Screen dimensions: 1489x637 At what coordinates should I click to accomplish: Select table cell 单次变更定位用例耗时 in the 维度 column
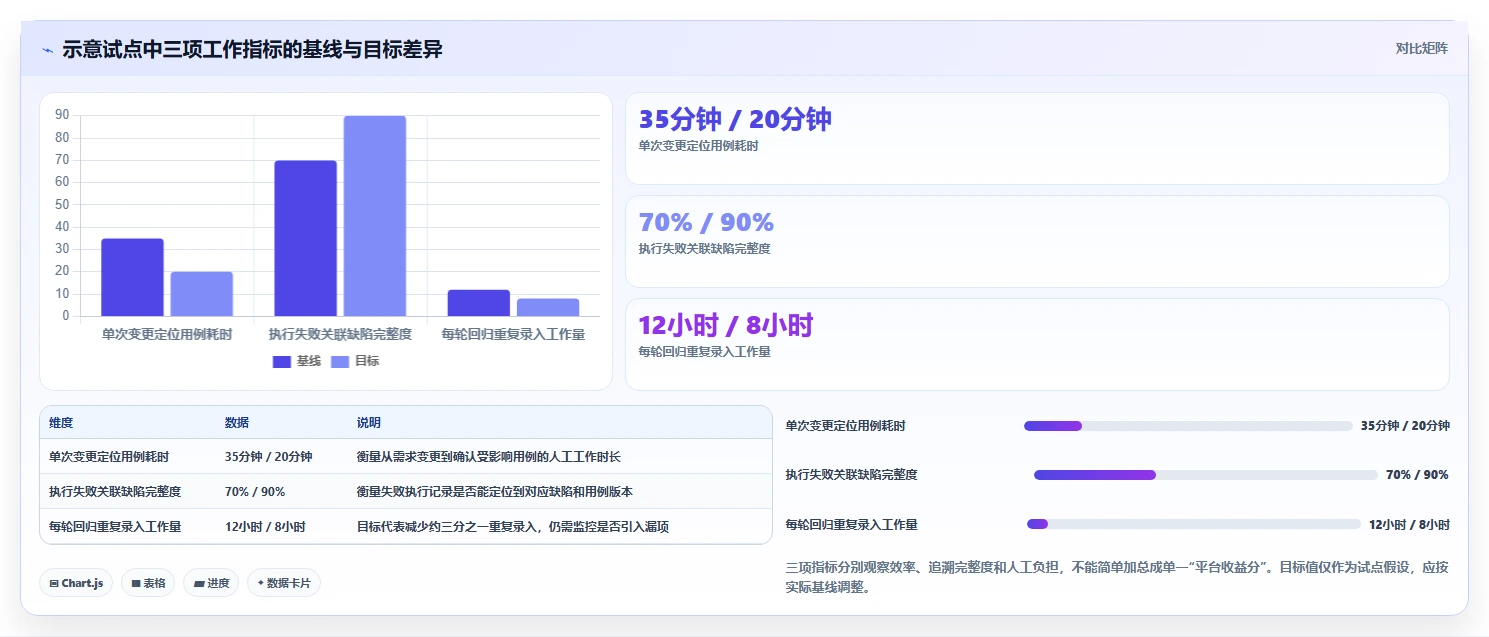point(109,457)
